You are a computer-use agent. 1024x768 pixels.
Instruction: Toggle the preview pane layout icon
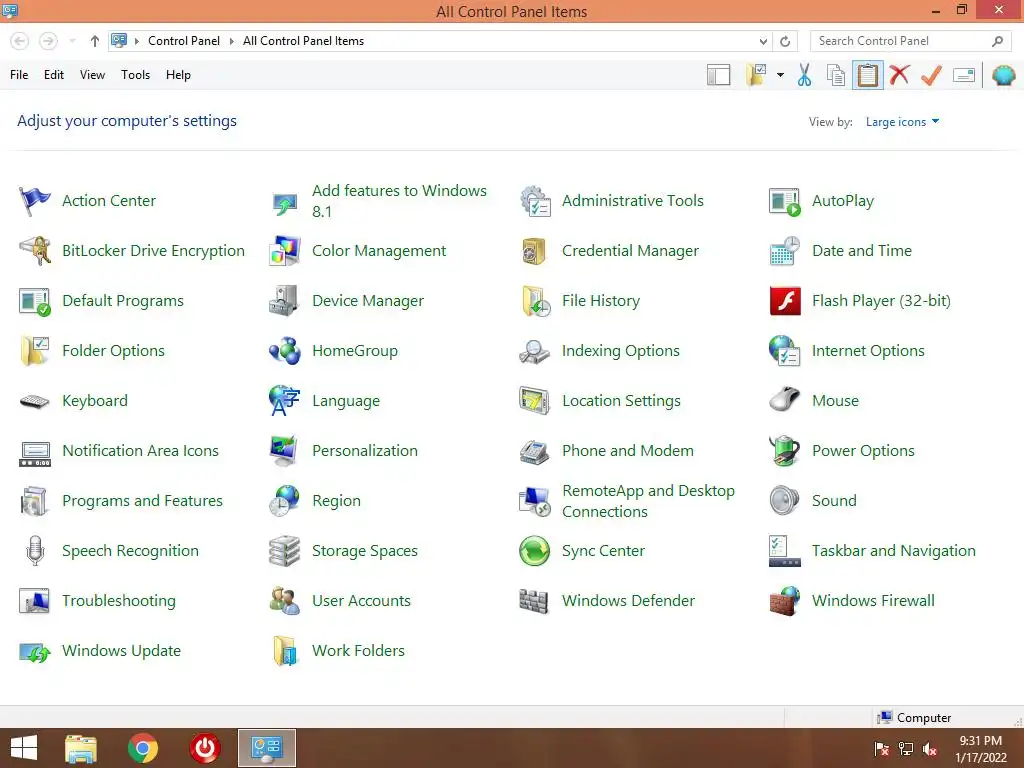(x=718, y=75)
